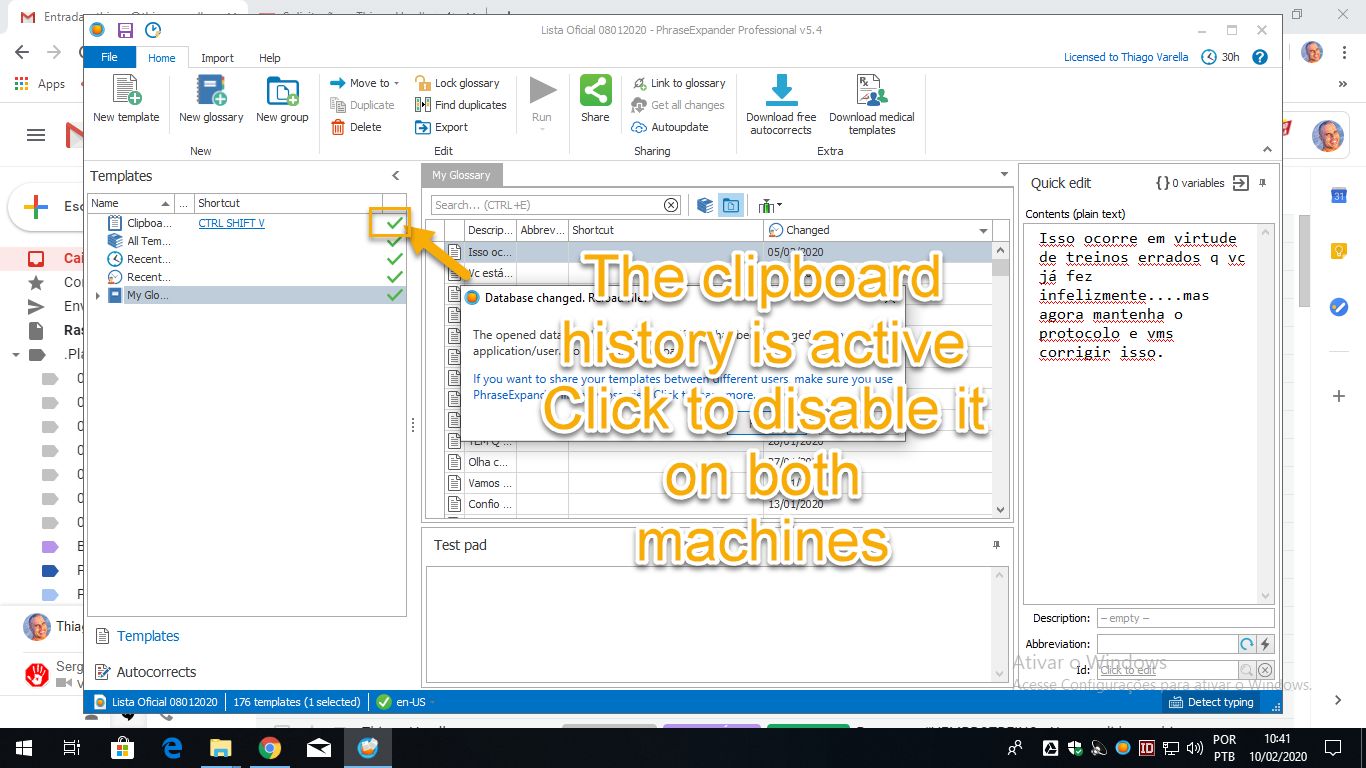The width and height of the screenshot is (1366, 768).
Task: Click the 30h time saved indicator
Action: tap(1221, 57)
